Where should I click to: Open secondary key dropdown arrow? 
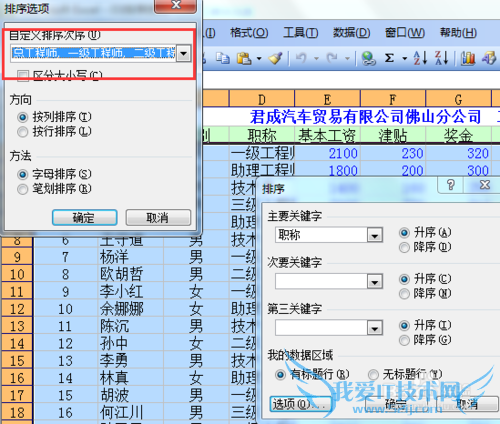[375, 282]
